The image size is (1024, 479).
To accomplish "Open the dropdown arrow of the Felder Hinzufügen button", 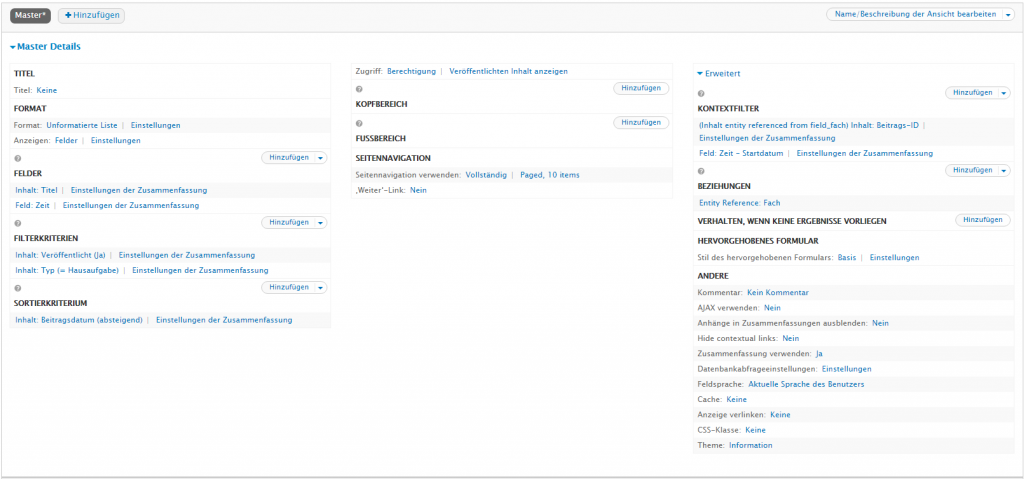I will tap(320, 158).
